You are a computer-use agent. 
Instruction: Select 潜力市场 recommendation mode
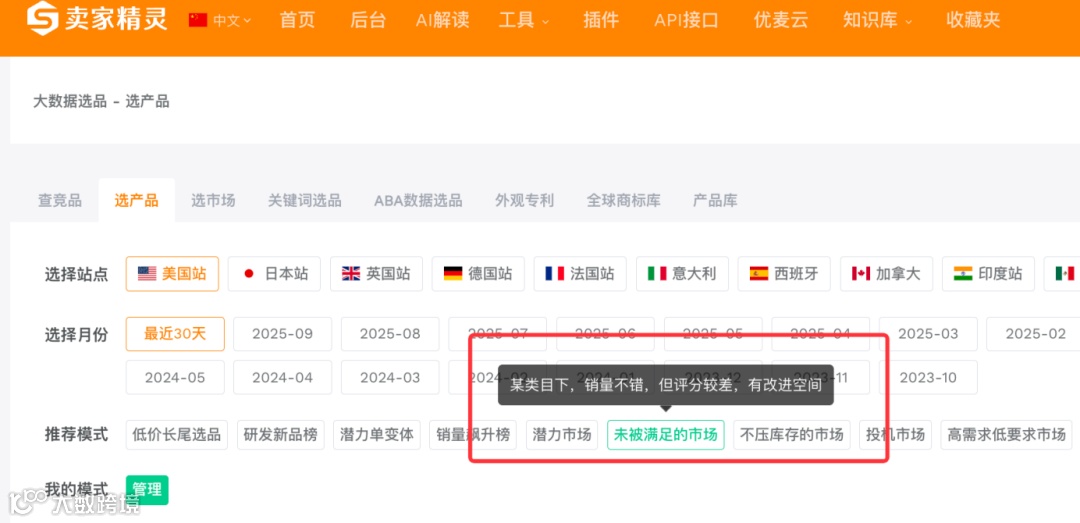[x=561, y=435]
